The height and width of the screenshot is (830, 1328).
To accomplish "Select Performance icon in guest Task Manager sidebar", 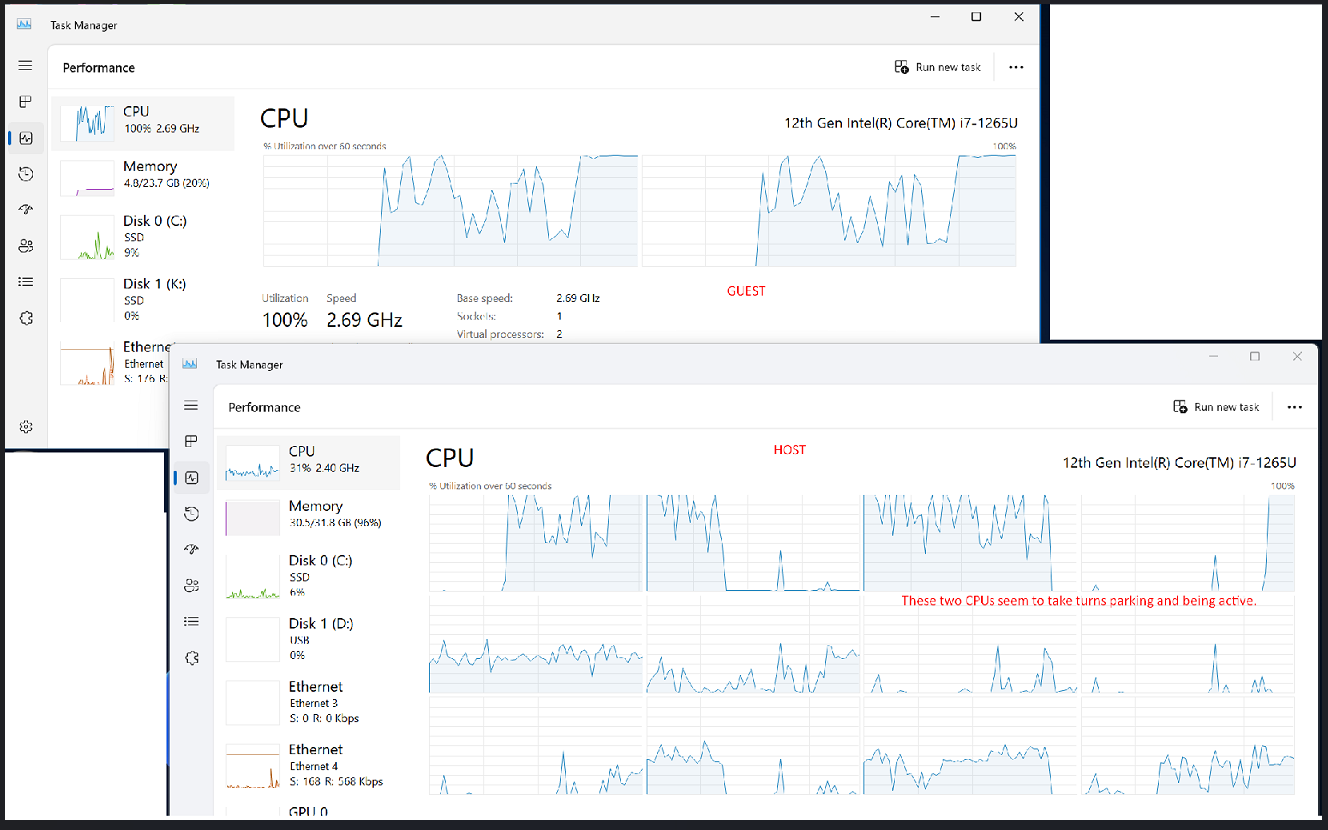I will [x=26, y=138].
